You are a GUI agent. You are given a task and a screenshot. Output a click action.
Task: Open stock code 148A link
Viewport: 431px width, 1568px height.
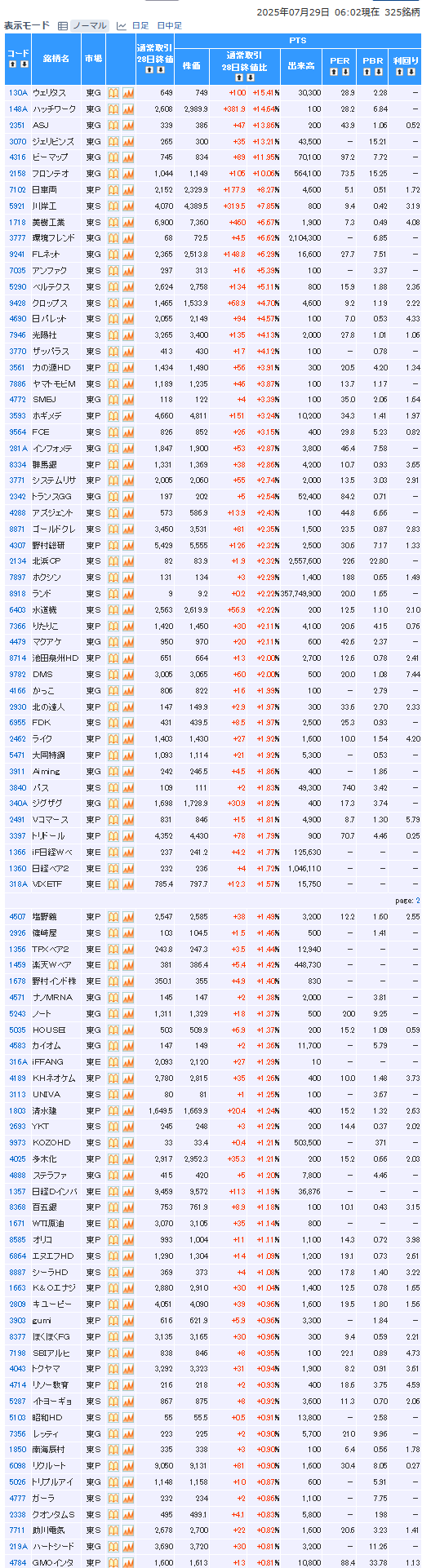[18, 109]
